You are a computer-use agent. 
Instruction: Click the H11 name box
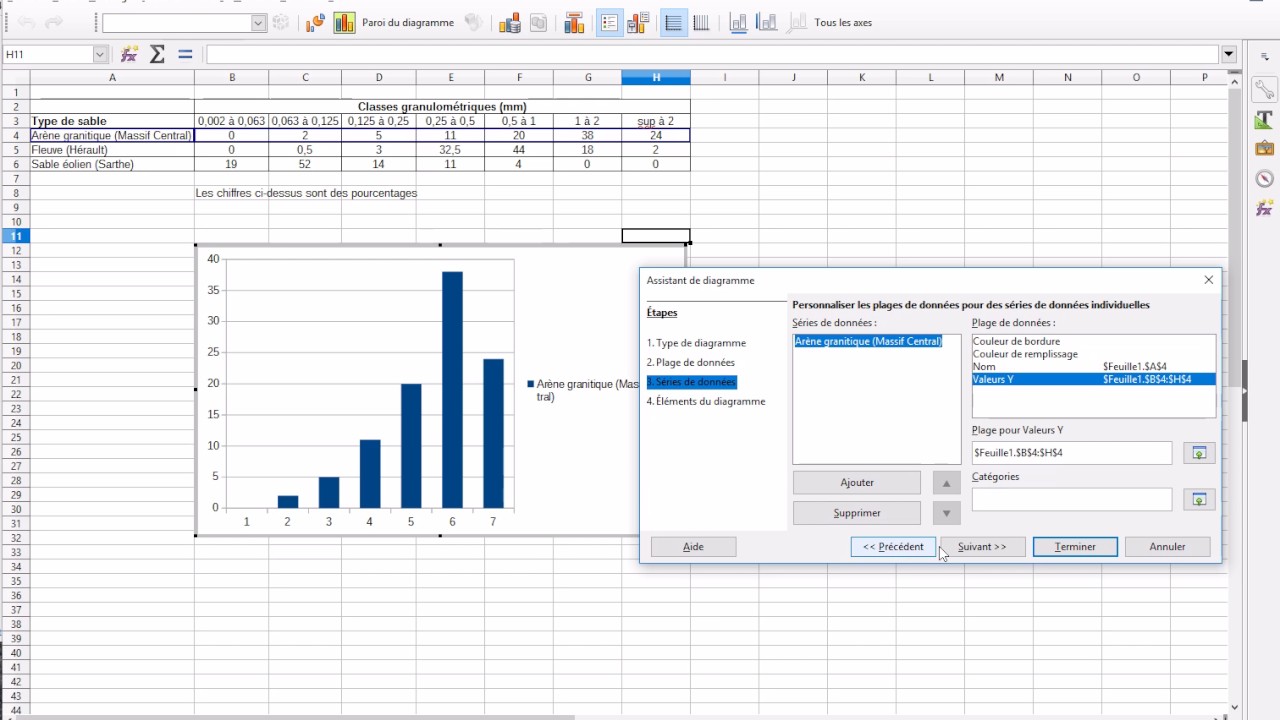[x=48, y=54]
